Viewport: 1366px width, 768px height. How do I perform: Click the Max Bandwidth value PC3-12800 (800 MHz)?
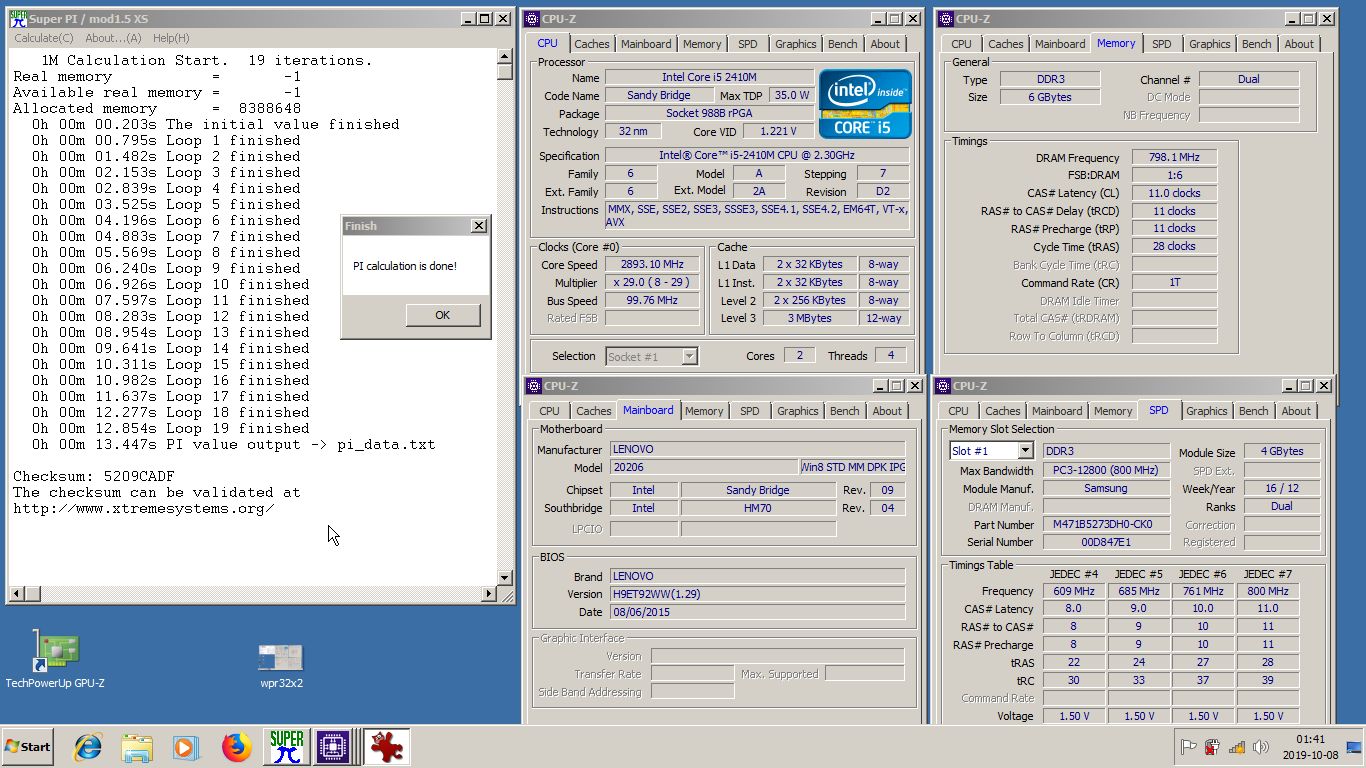(1107, 471)
